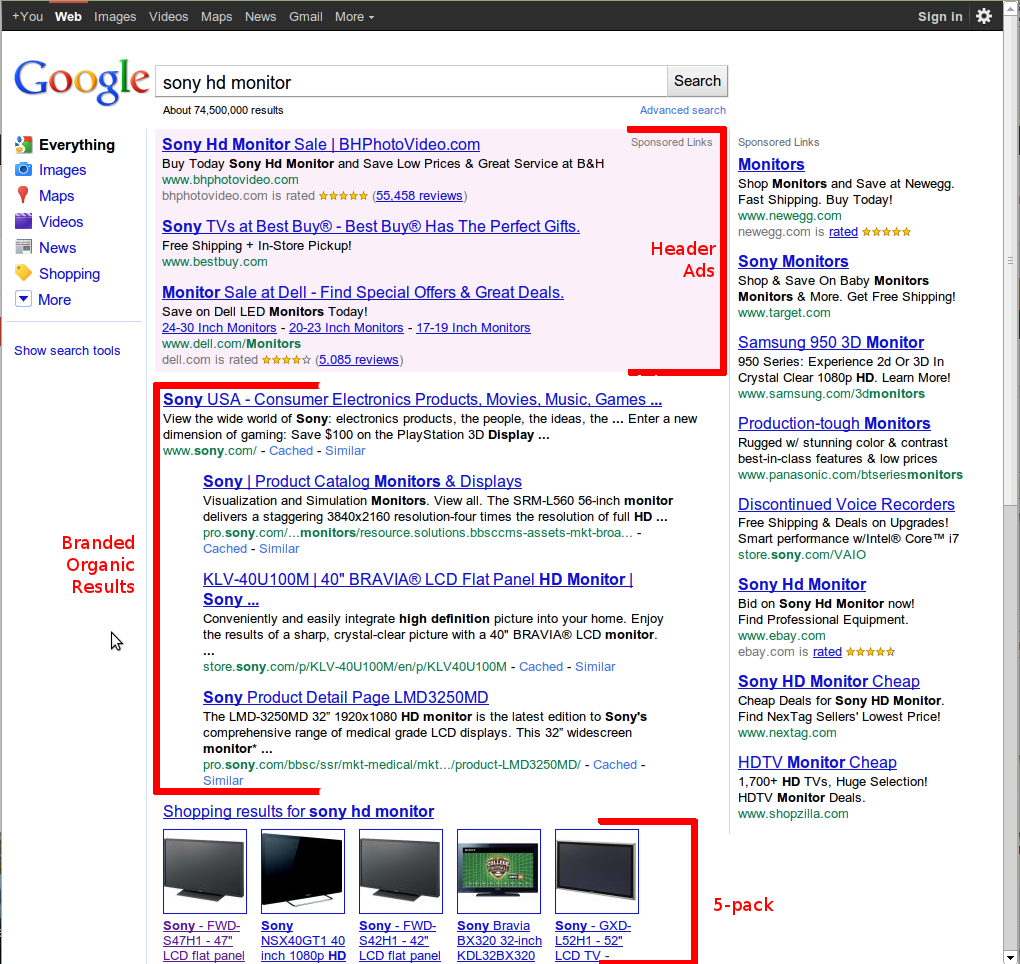Click the Videos film icon

pos(23,222)
